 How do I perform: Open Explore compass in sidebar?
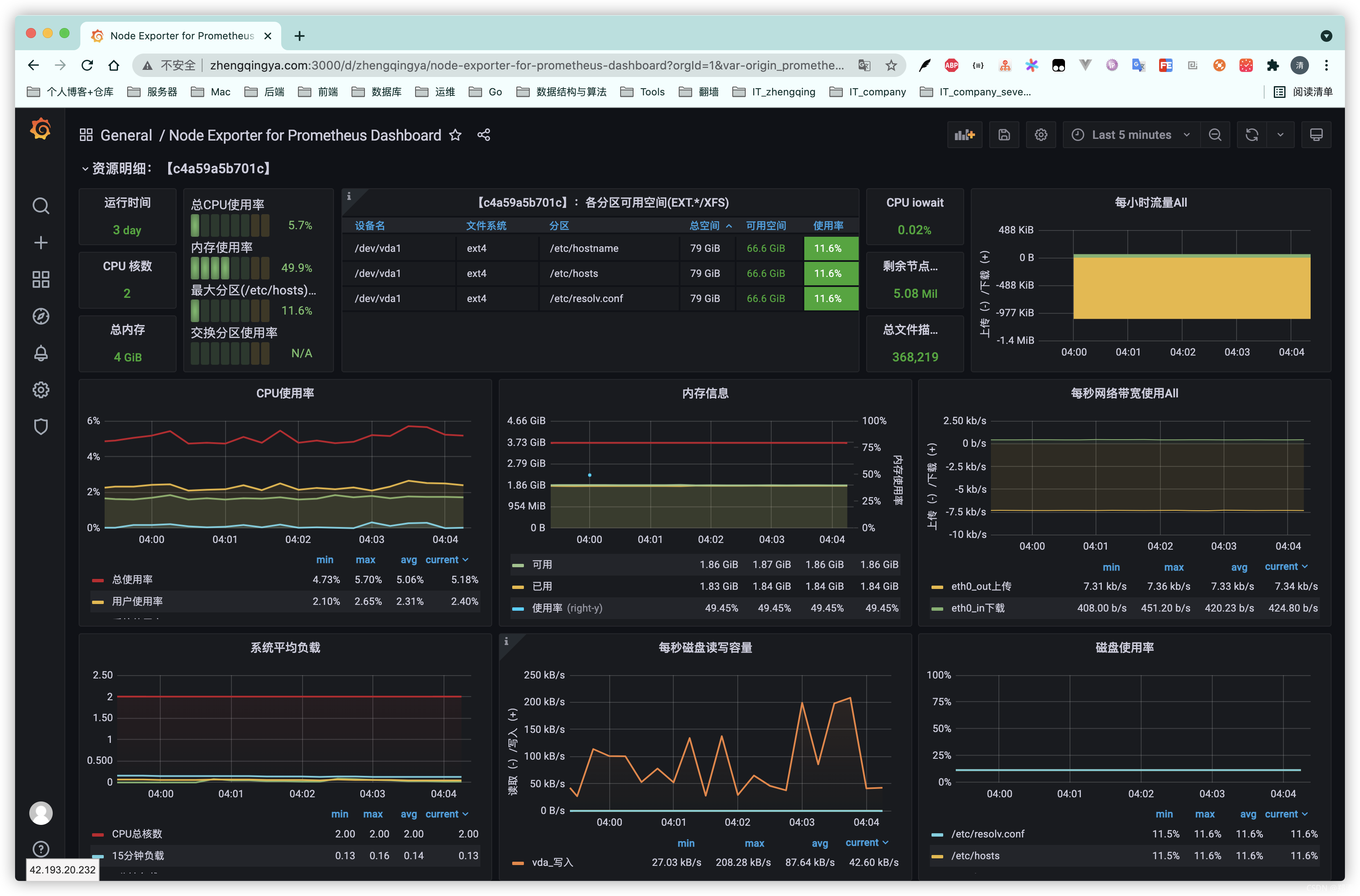click(x=41, y=316)
